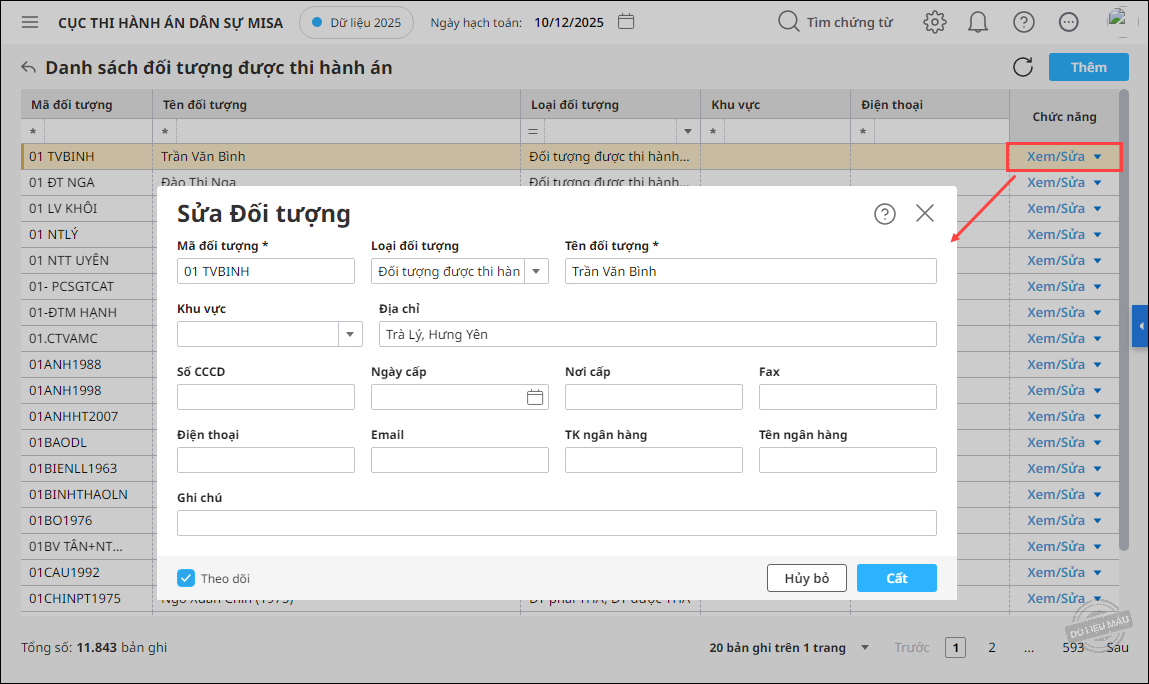Select the Dữ liệu 2025 data pill
1149x684 pixels.
356,22
